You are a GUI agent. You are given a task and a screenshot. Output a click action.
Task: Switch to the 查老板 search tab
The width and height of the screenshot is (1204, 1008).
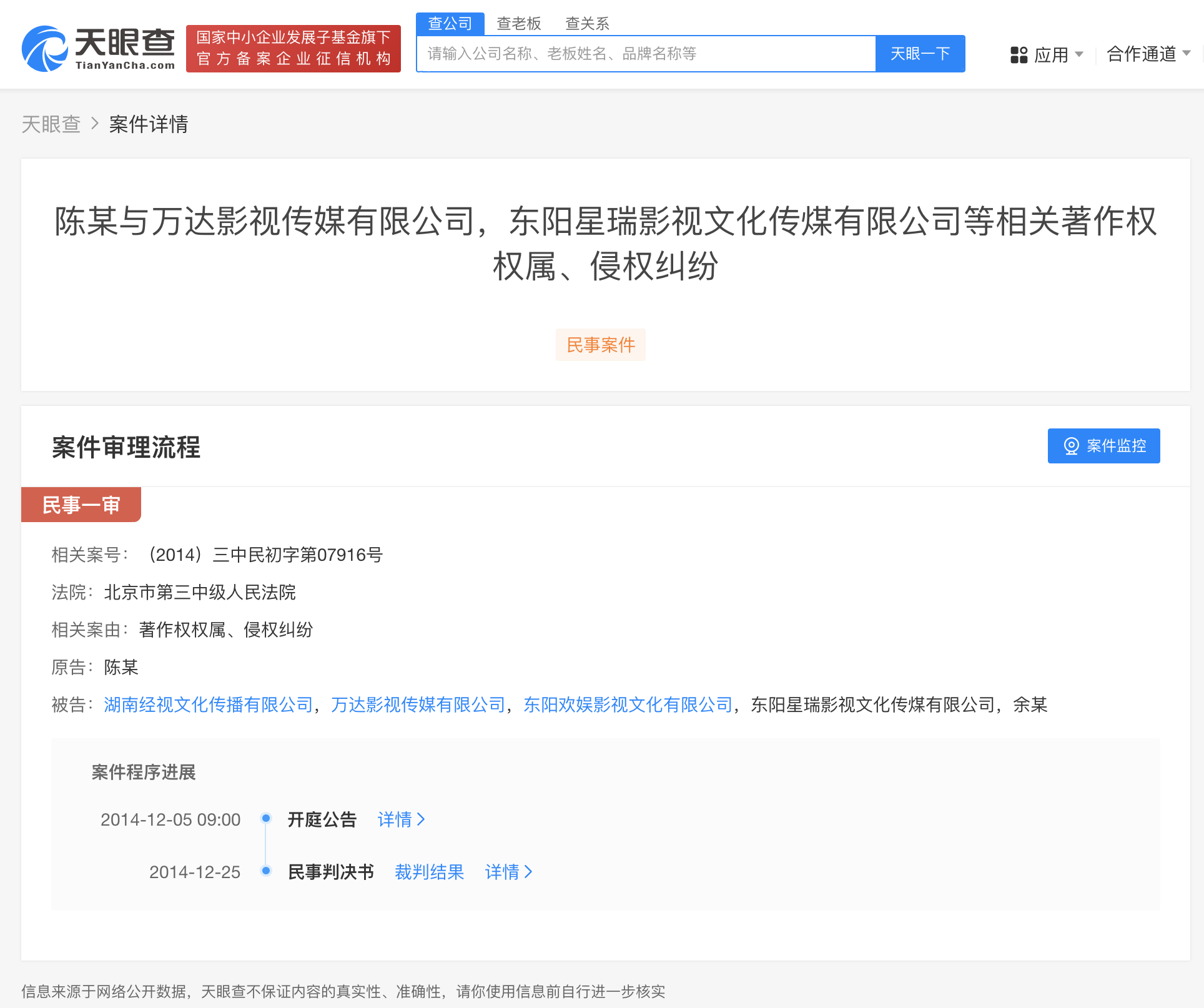[519, 24]
